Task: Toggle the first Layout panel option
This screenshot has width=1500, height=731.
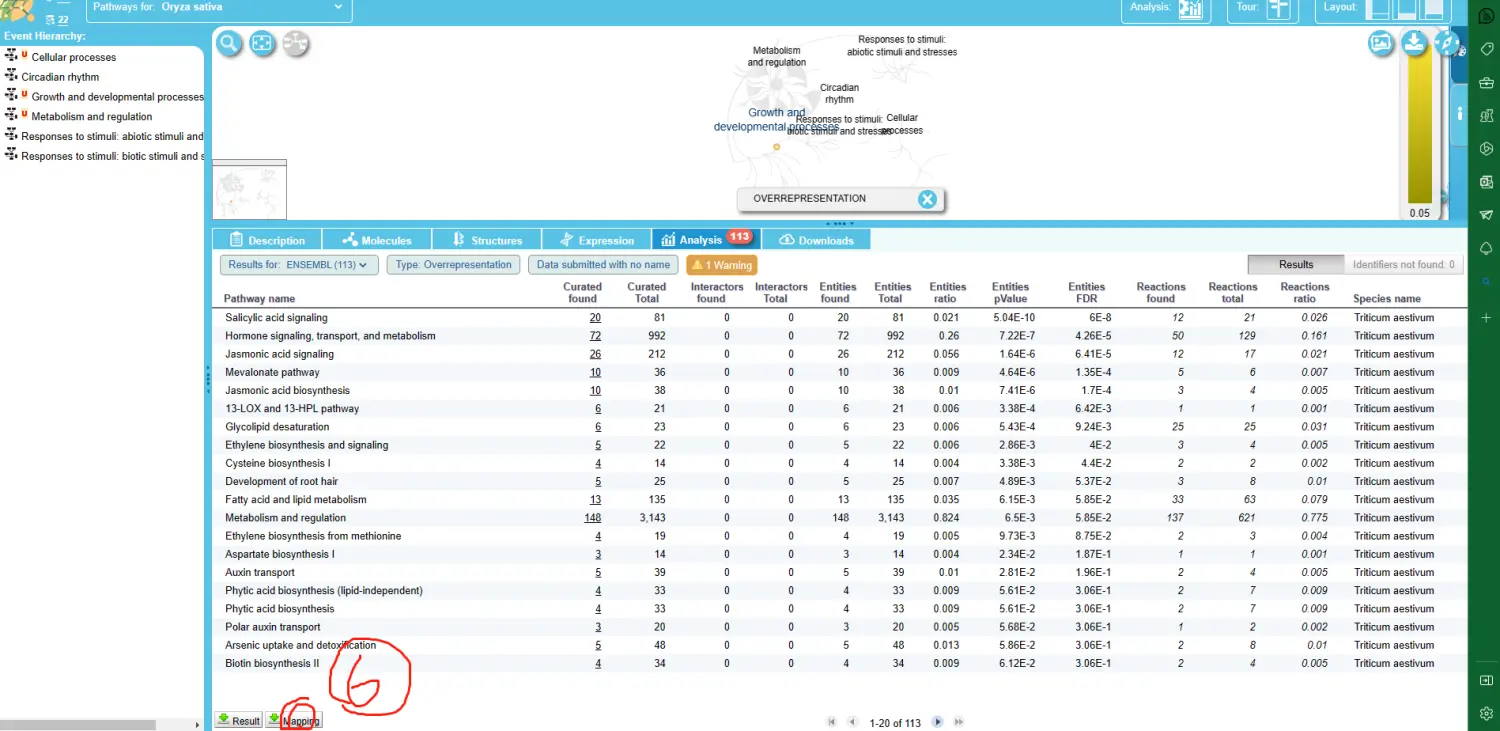Action: click(1378, 9)
